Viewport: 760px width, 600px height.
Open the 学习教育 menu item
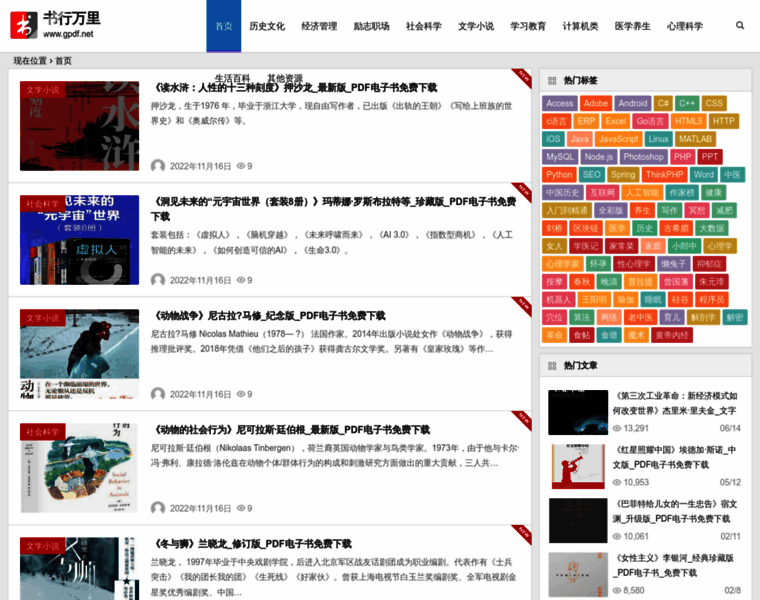(x=528, y=26)
